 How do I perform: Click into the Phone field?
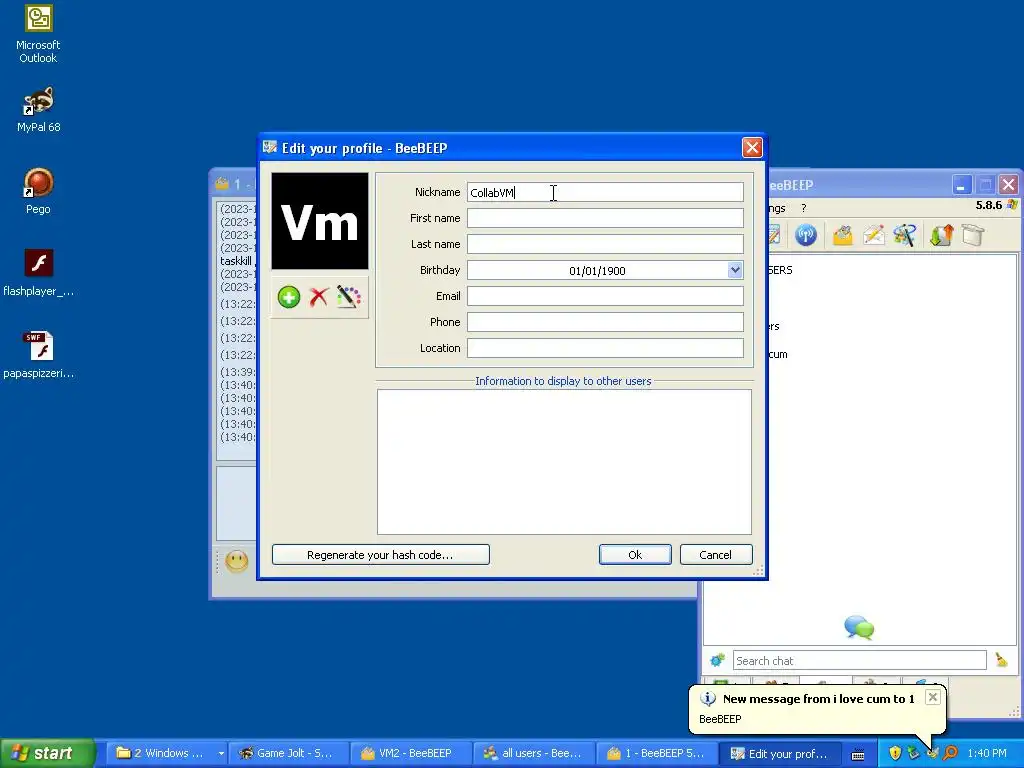pos(605,322)
